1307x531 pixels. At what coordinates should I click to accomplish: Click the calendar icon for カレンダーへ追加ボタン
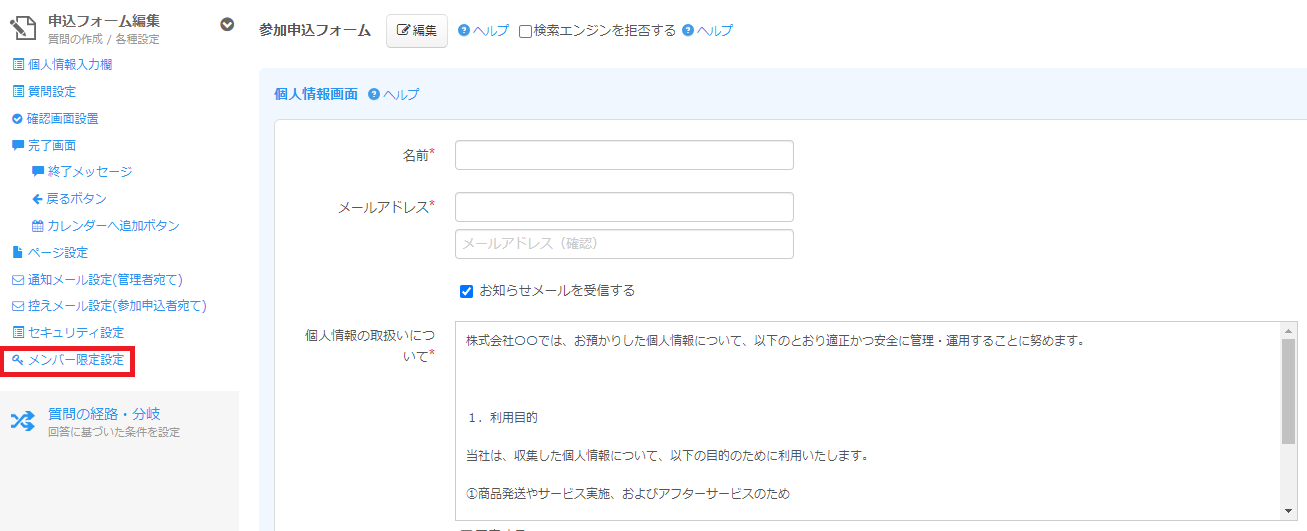(x=38, y=226)
